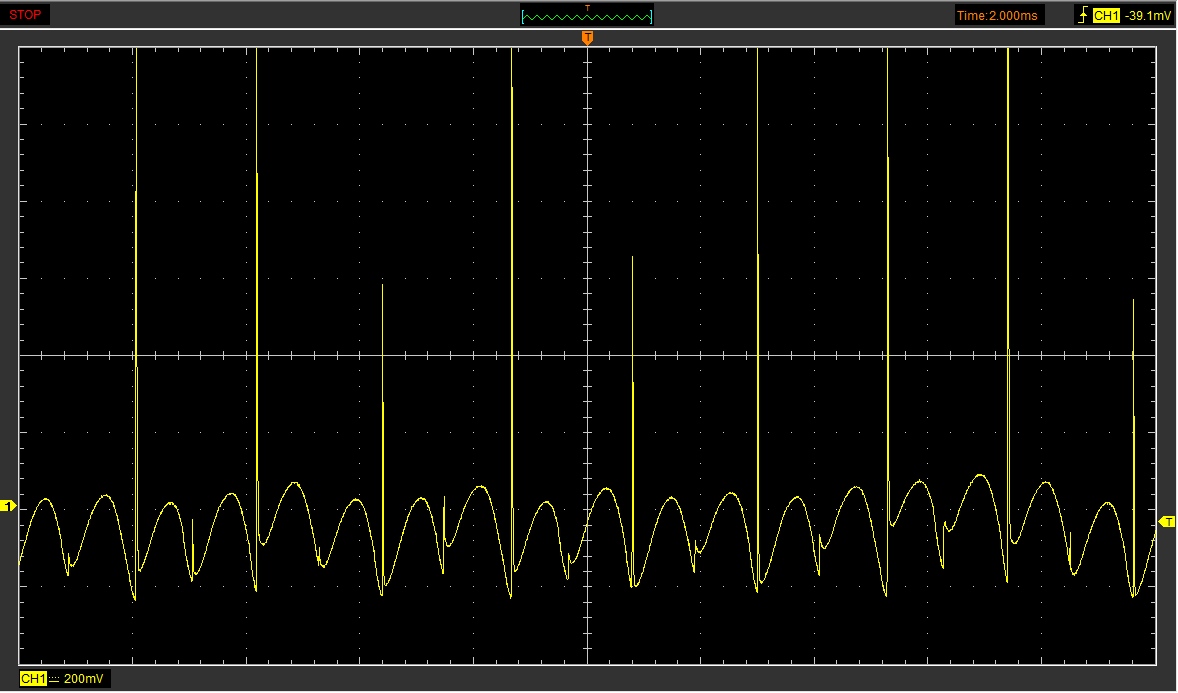Screen dimensions: 1178x693
Task: Open the 200mV vertical scale readout
Action: coord(83,679)
